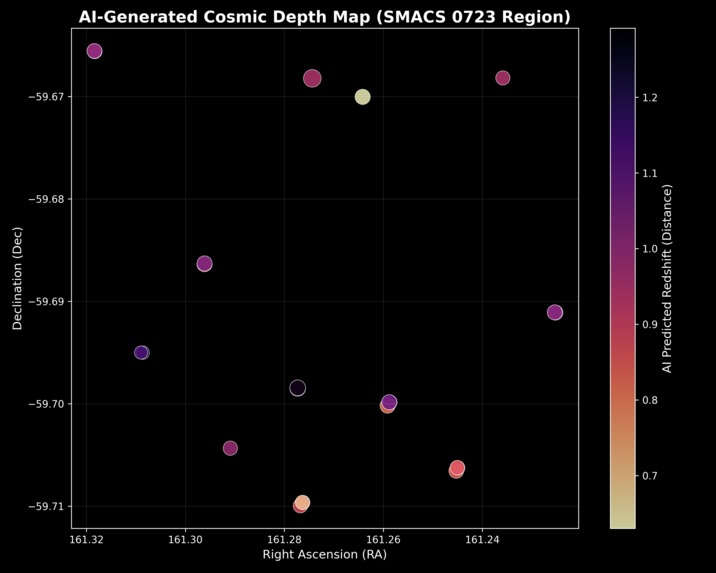This screenshot has width=716, height=573.
Task: Click the 0.9 tick on the redshift colorbar
Action: pyautogui.click(x=648, y=325)
